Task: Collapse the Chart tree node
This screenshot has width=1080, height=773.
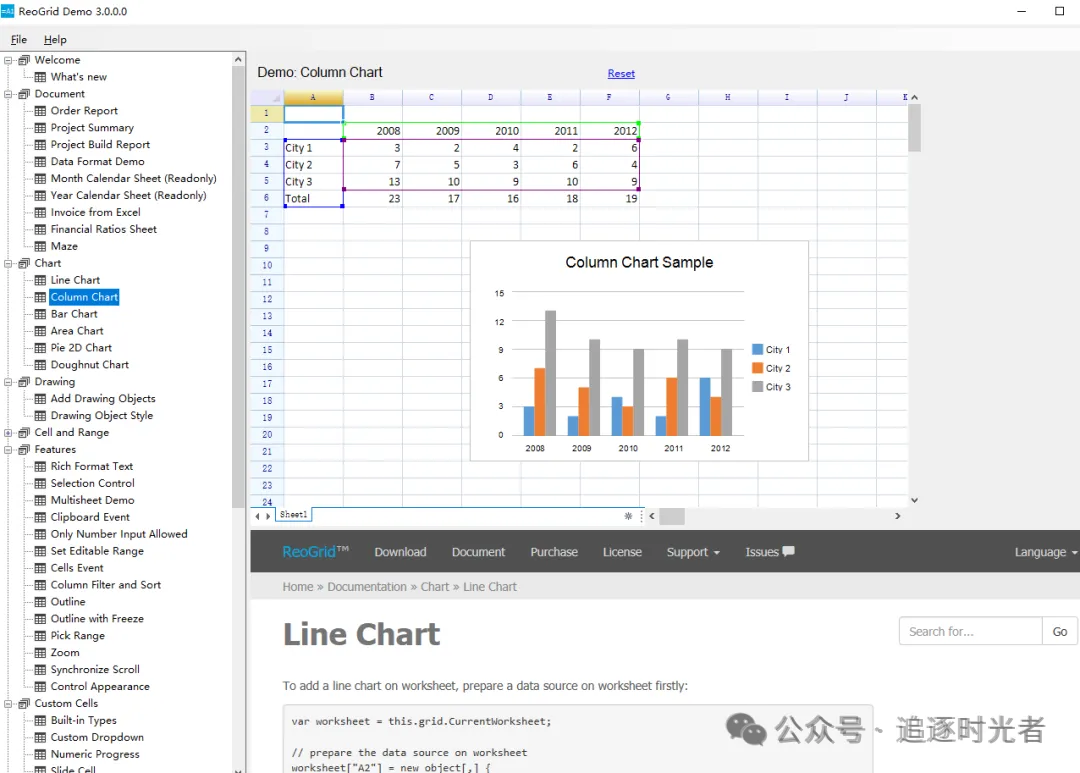Action: pyautogui.click(x=8, y=263)
